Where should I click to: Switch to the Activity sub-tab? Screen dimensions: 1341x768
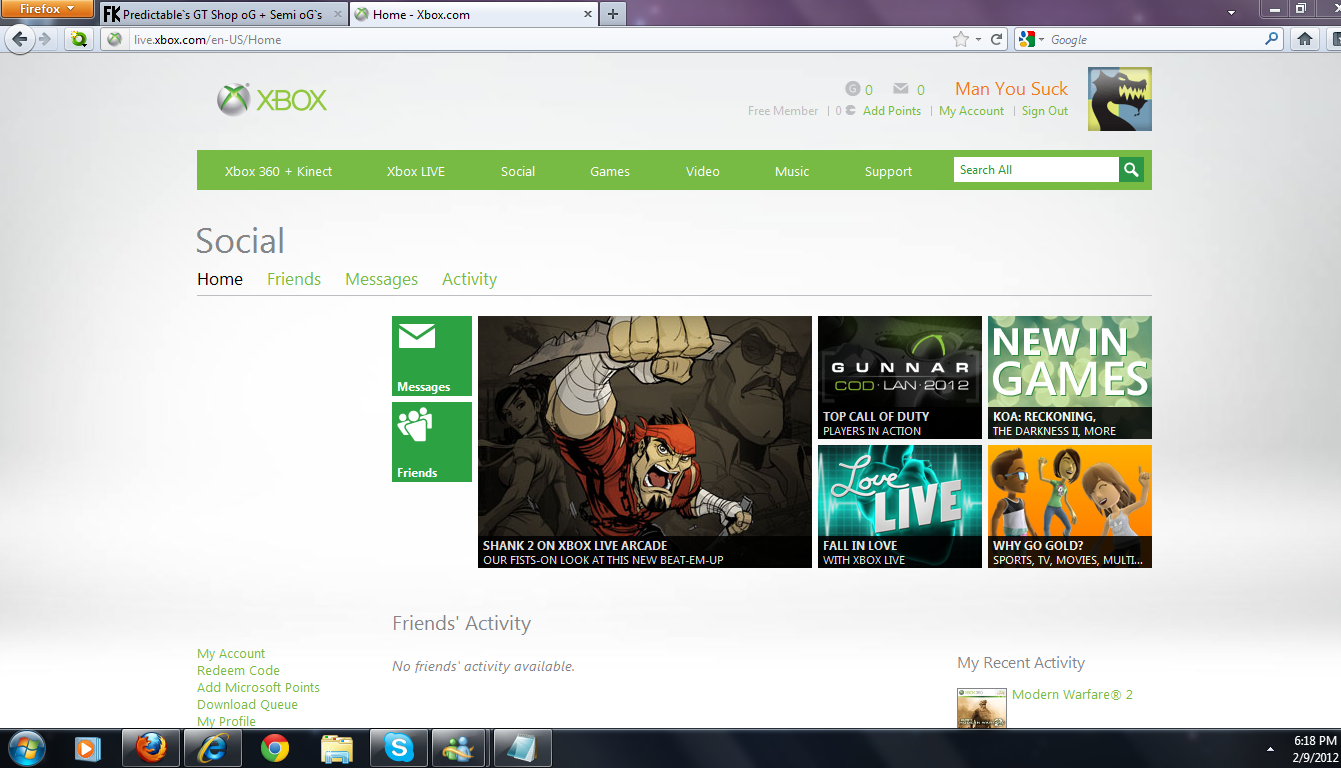(469, 279)
